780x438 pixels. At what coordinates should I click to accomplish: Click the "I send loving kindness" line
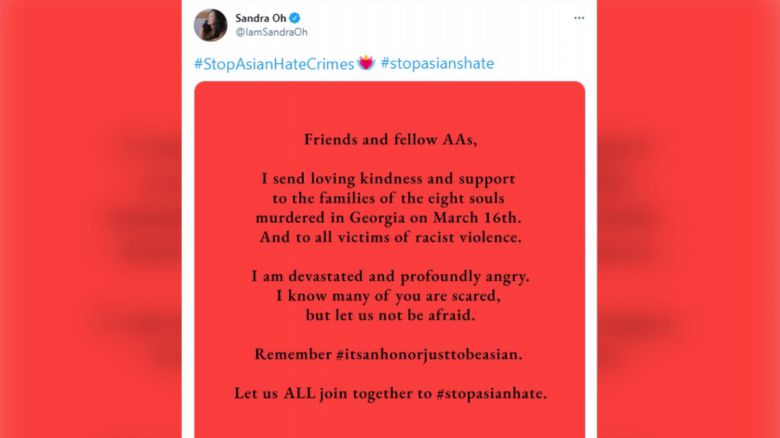point(389,179)
